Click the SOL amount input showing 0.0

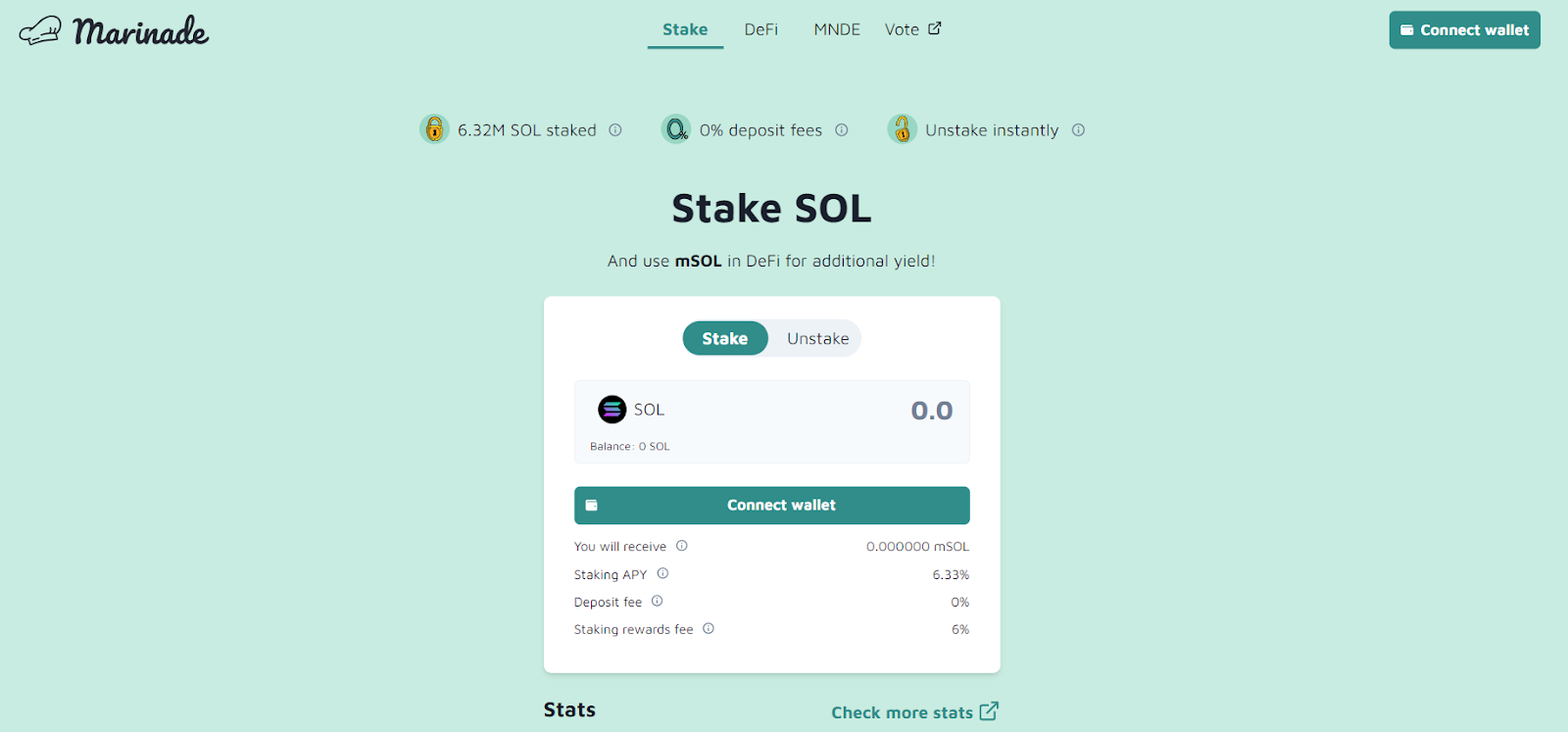coord(931,411)
